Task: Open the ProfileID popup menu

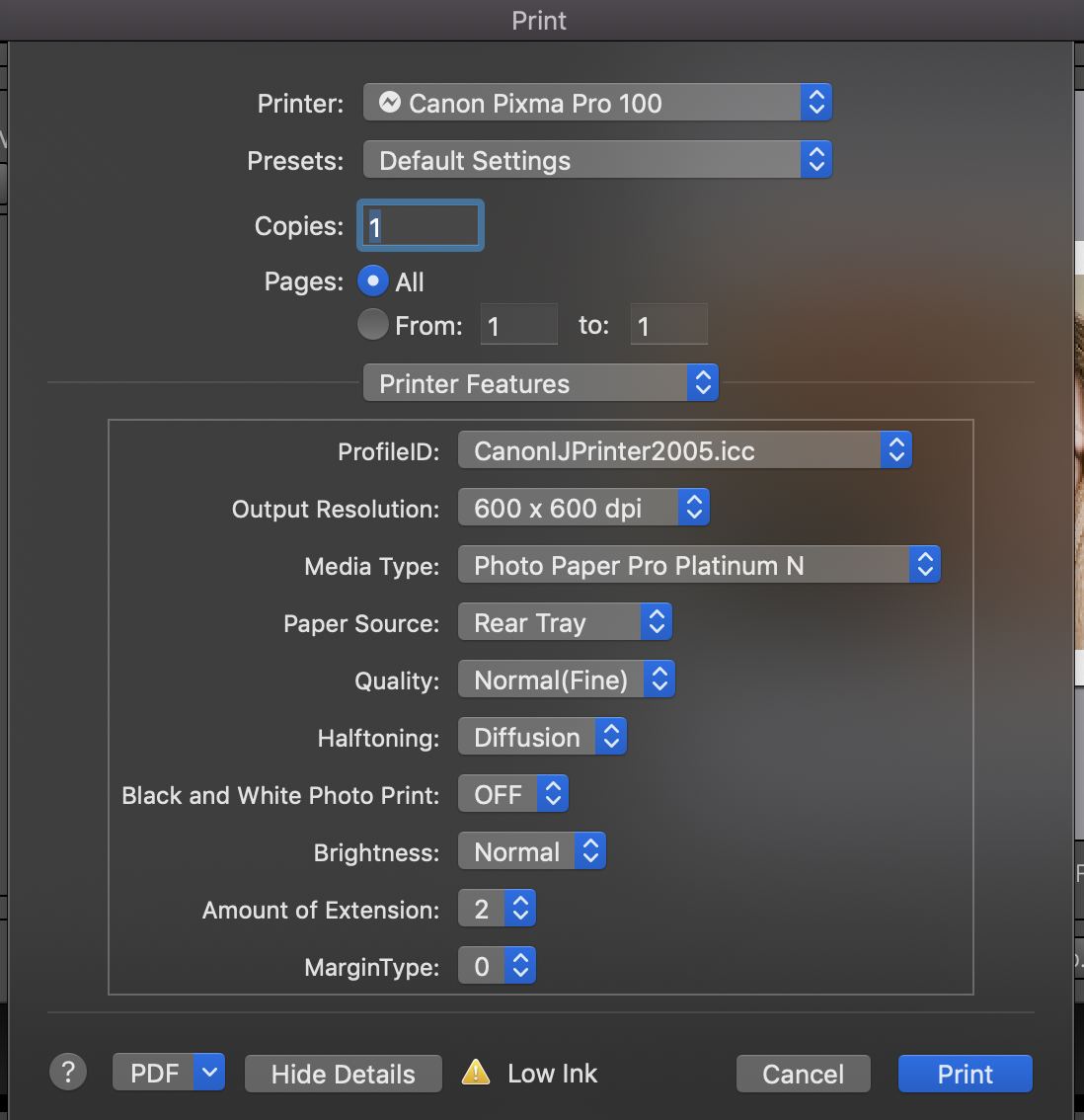Action: [684, 450]
